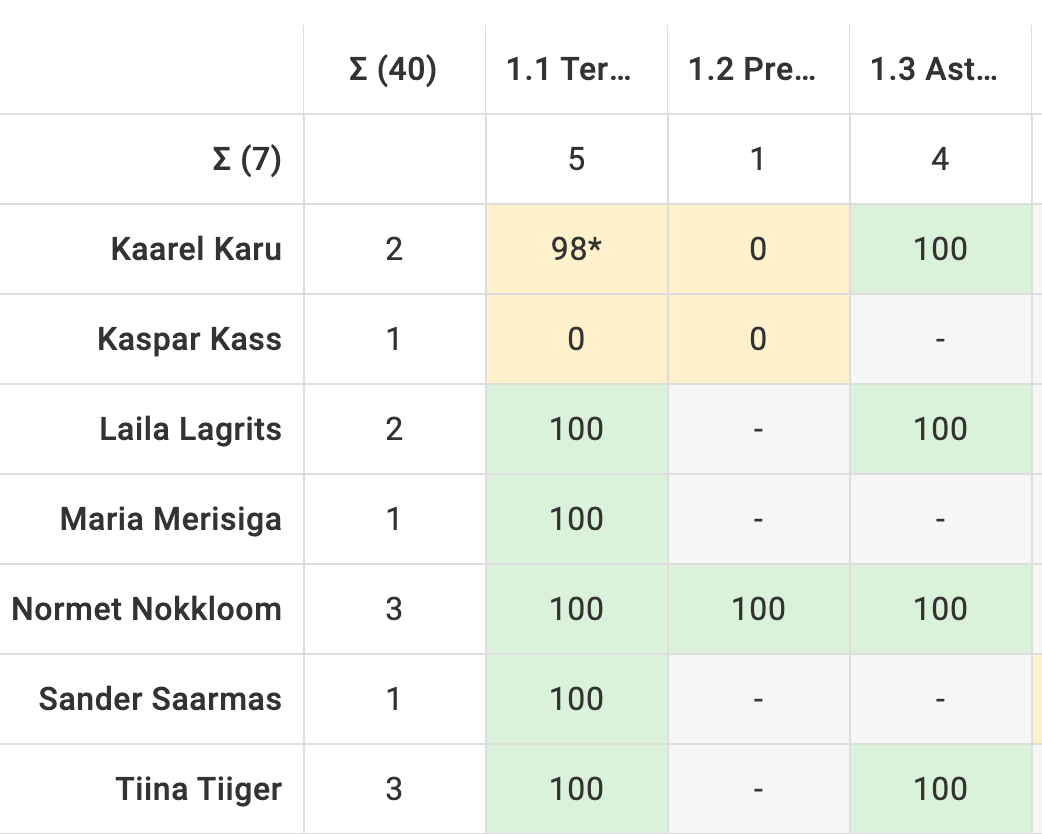The image size is (1042, 834).
Task: Click Kaspar Kass's 0 score in 1.1
Action: click(576, 339)
